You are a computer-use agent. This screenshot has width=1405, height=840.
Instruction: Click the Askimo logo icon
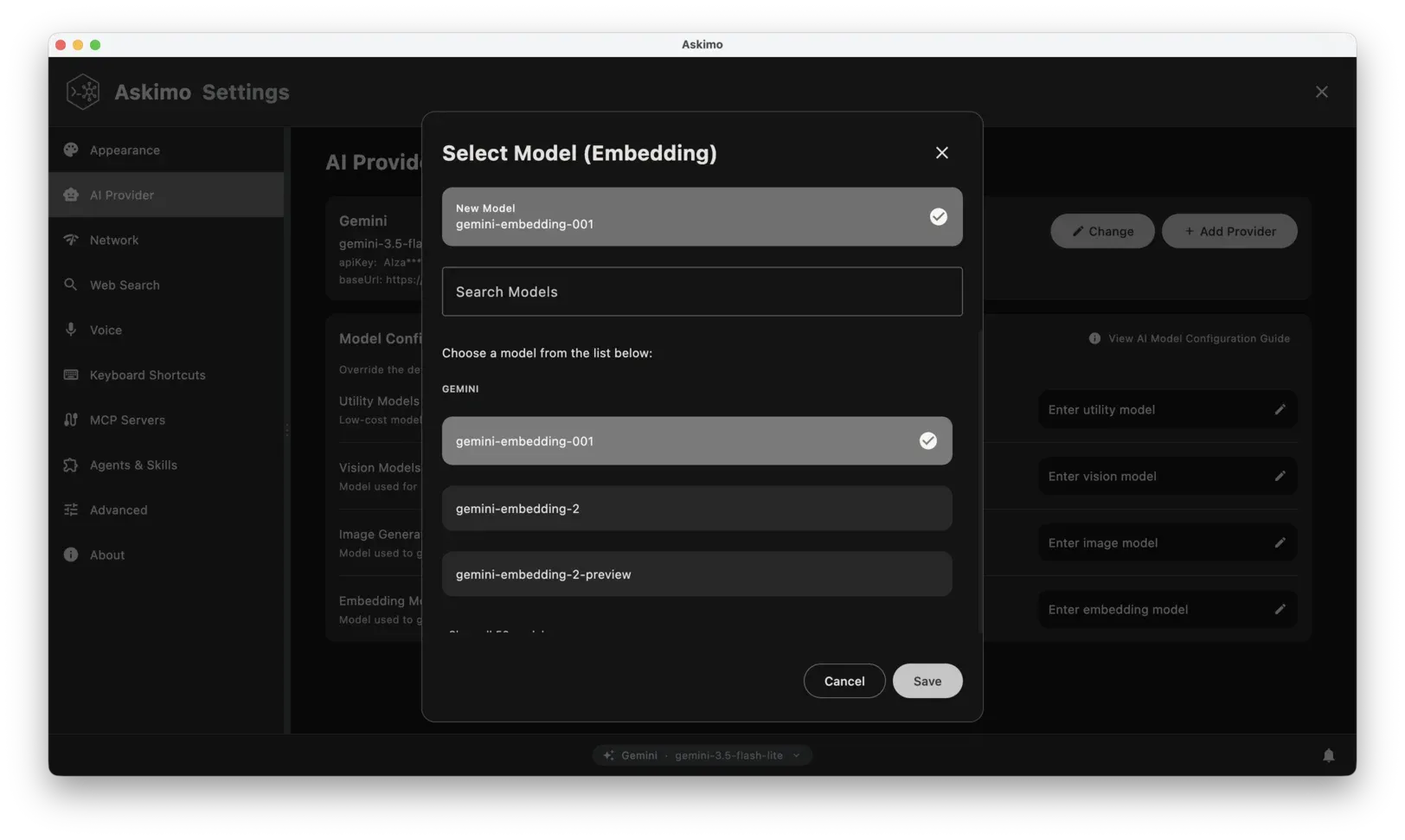point(83,92)
